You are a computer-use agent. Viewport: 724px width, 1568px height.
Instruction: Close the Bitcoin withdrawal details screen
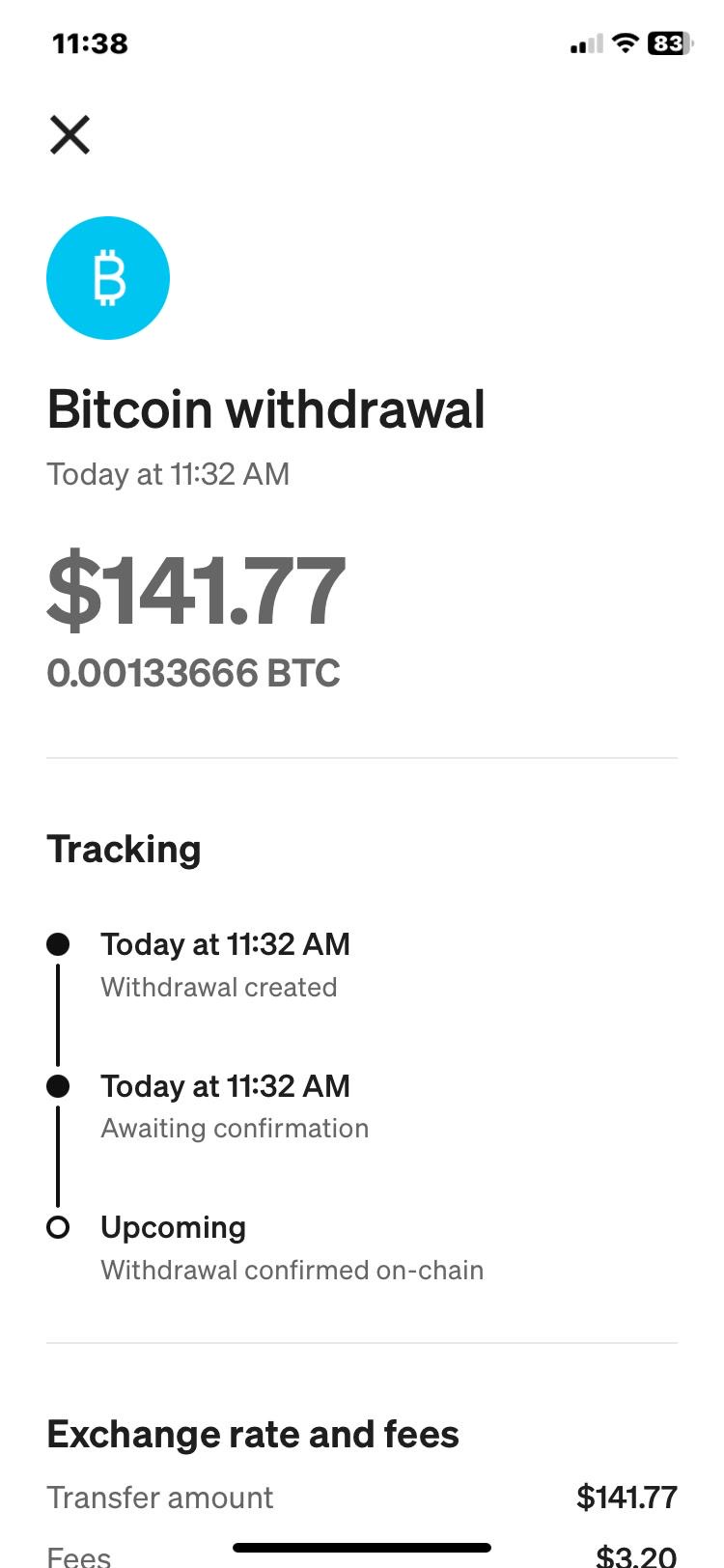point(70,135)
